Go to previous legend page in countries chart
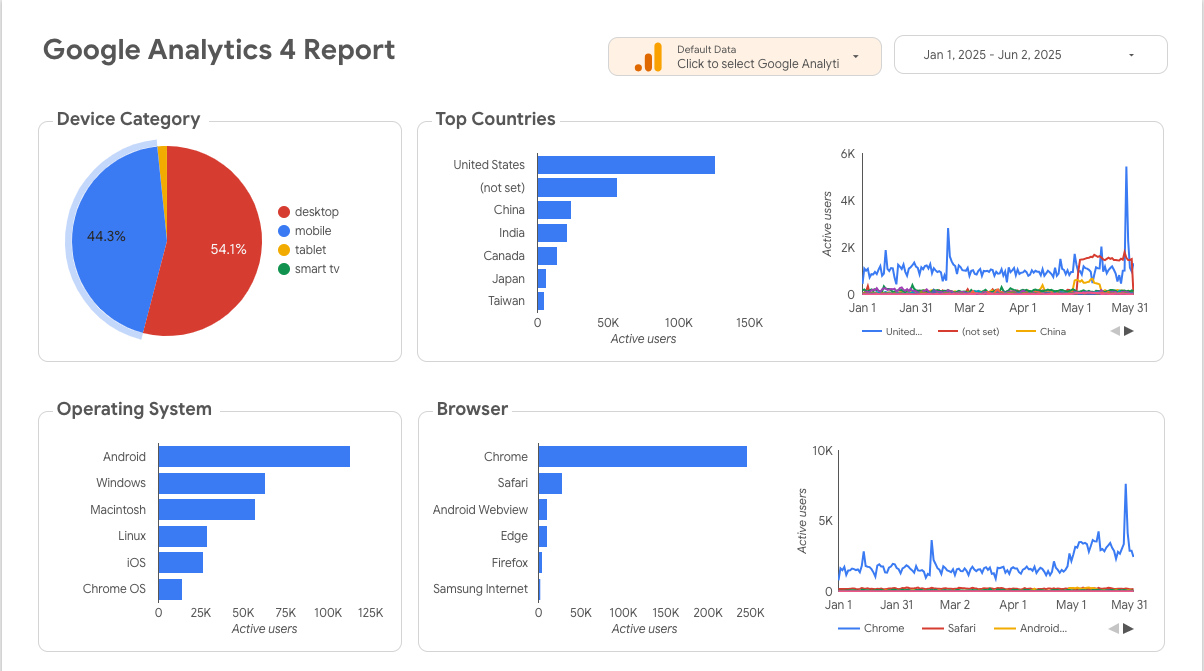 [x=1114, y=331]
